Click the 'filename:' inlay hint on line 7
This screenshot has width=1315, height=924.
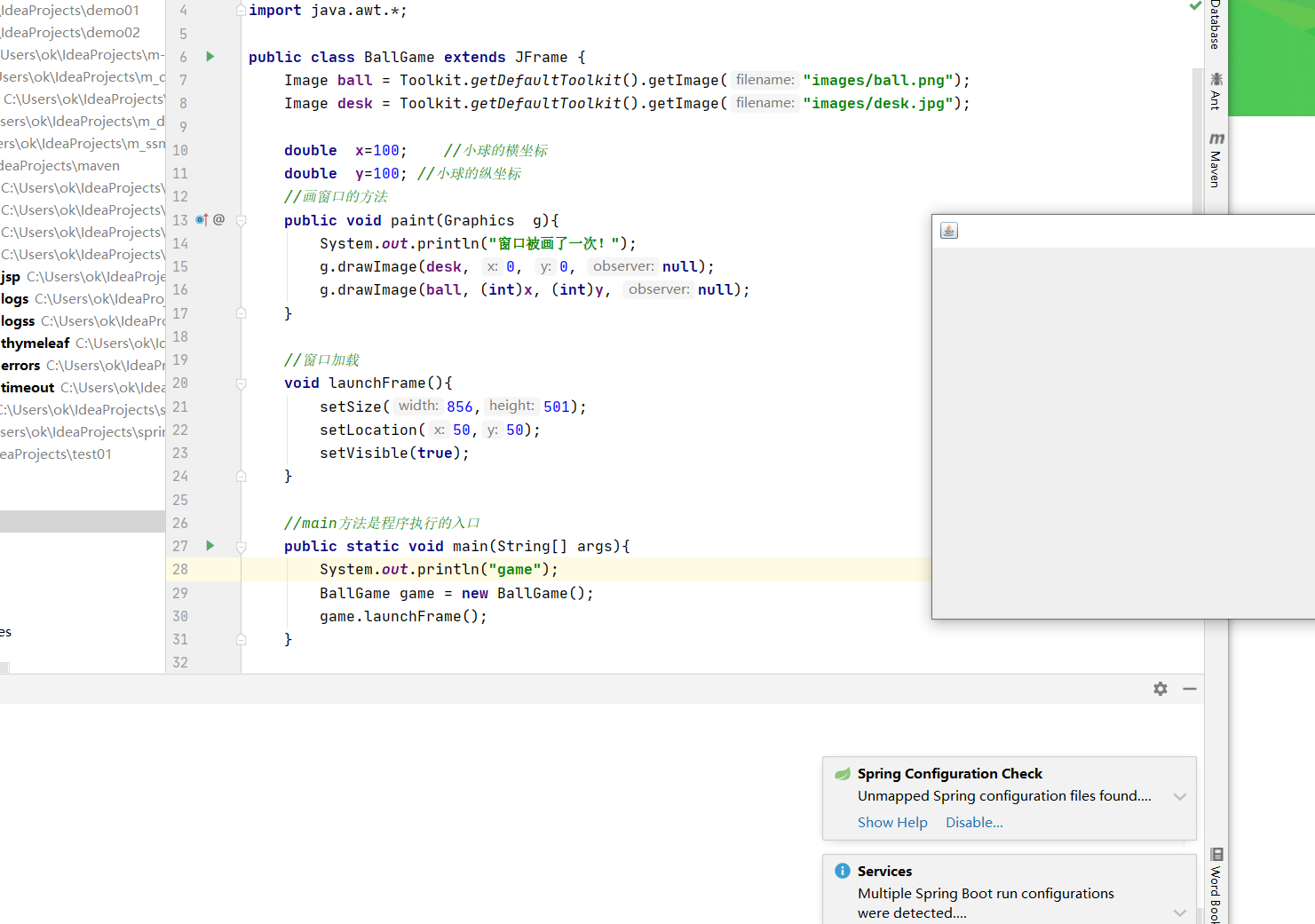765,80
